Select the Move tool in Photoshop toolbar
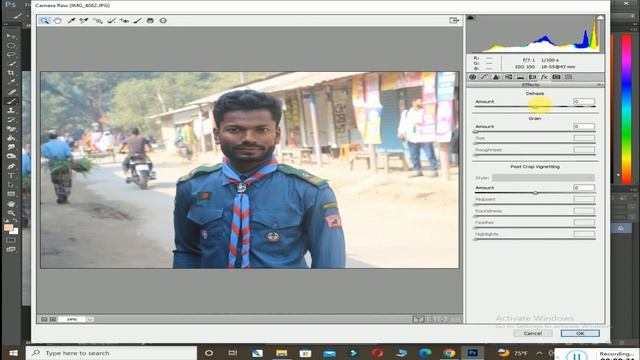Screen dimensions: 640x360 click(11, 36)
